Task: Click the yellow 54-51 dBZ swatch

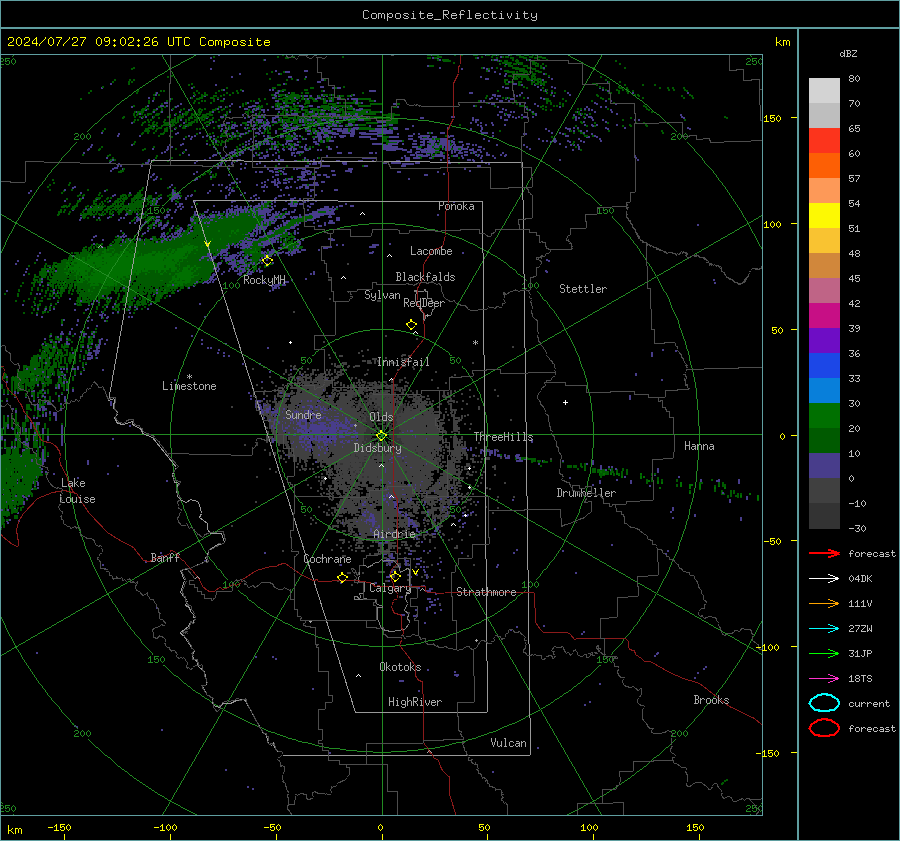Action: click(x=824, y=216)
